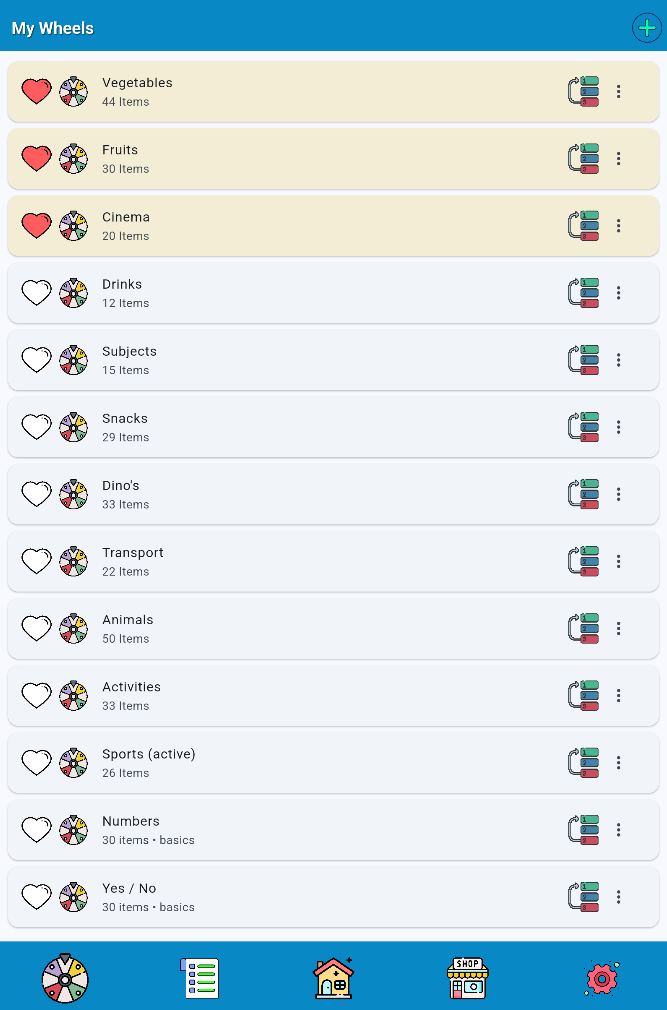The width and height of the screenshot is (667, 1010).
Task: Create a new wheel with the plus button
Action: (646, 28)
